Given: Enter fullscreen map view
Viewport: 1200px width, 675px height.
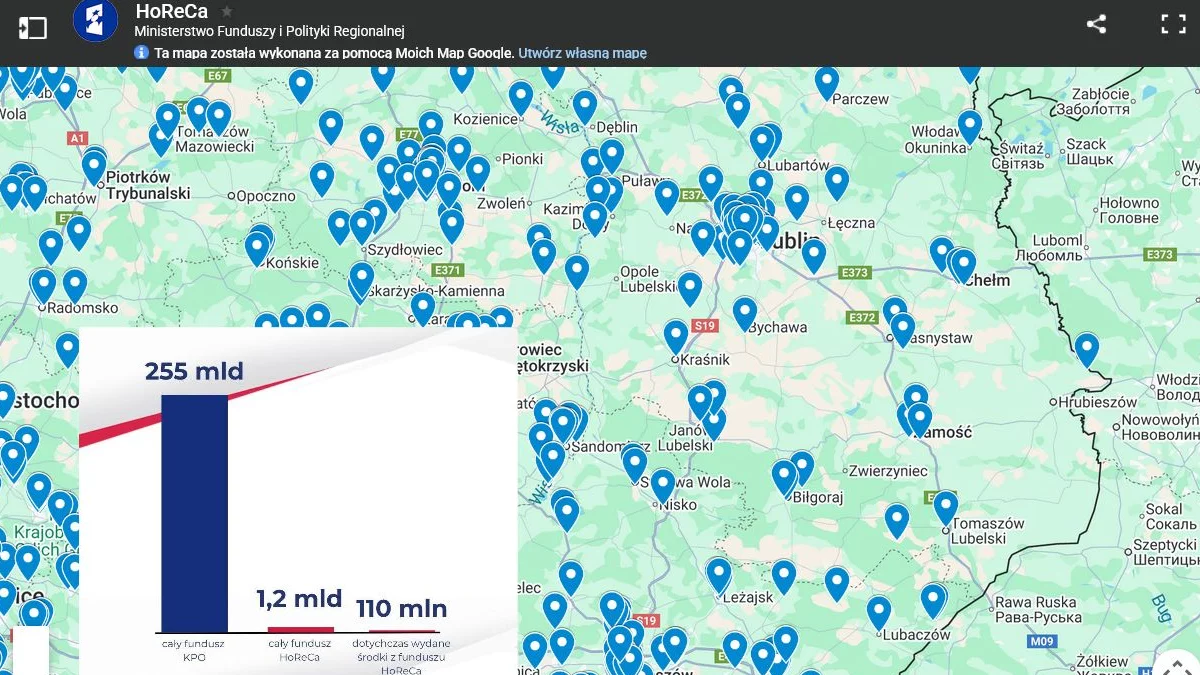Looking at the screenshot, I should 1172,25.
